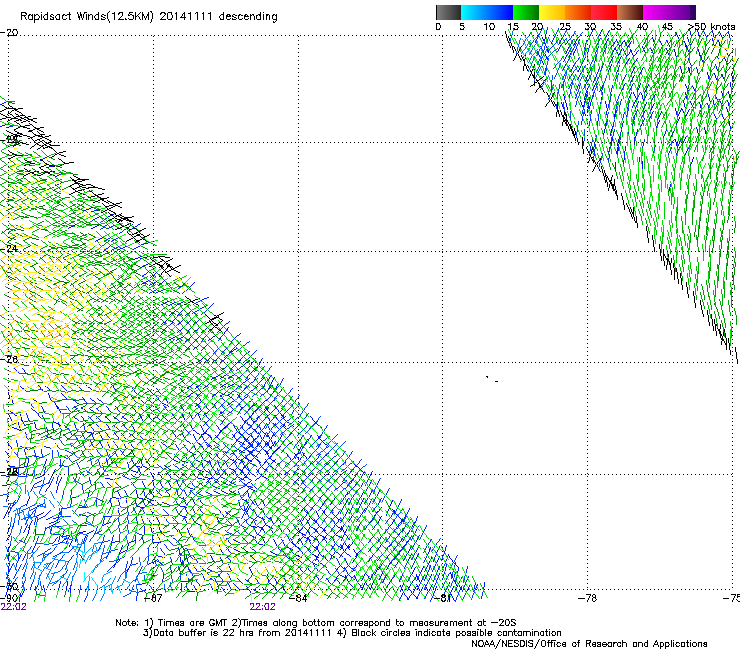
Task: Select the "-24" latitude axis label
Action: point(9,248)
